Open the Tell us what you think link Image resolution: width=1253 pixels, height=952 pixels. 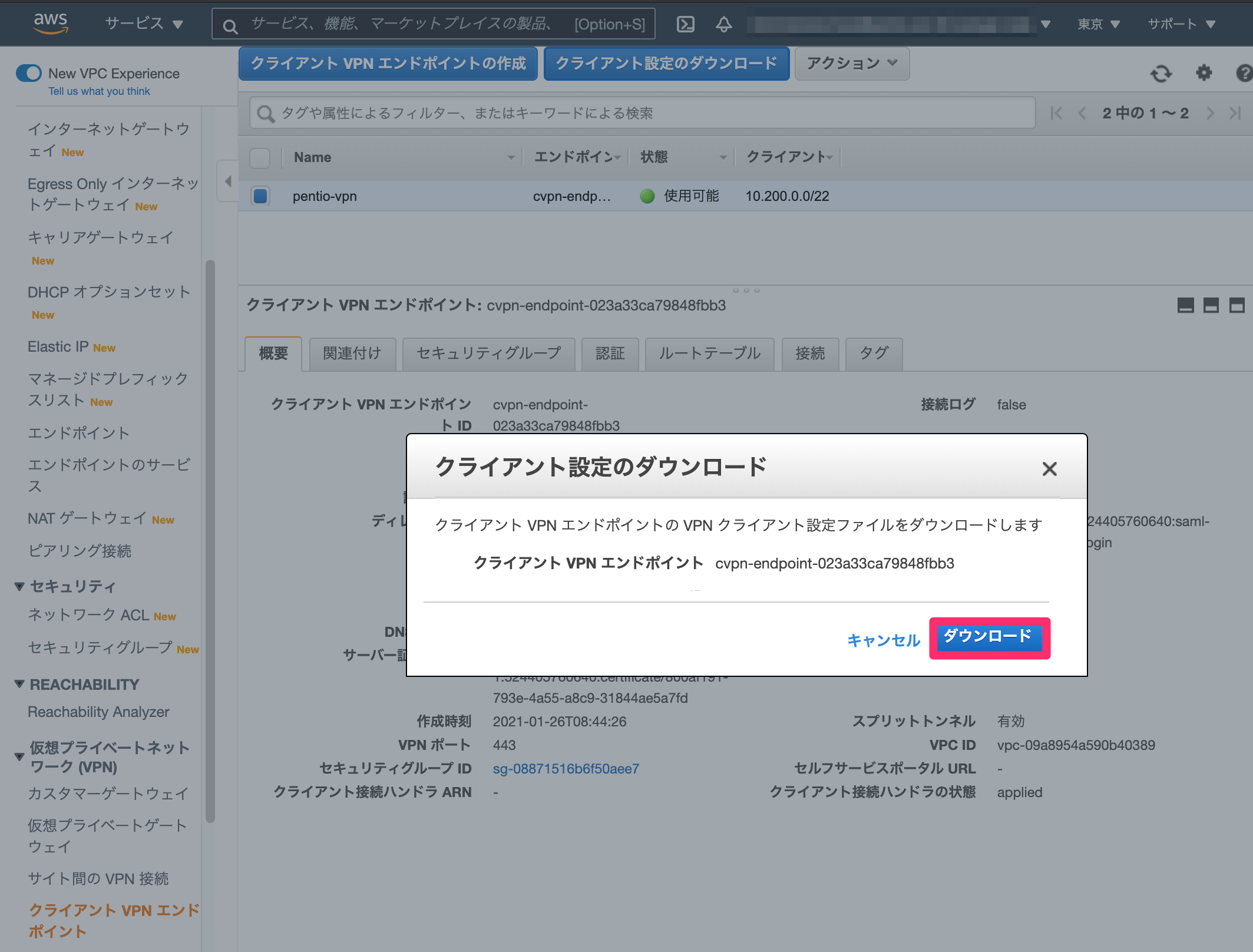pyautogui.click(x=99, y=91)
